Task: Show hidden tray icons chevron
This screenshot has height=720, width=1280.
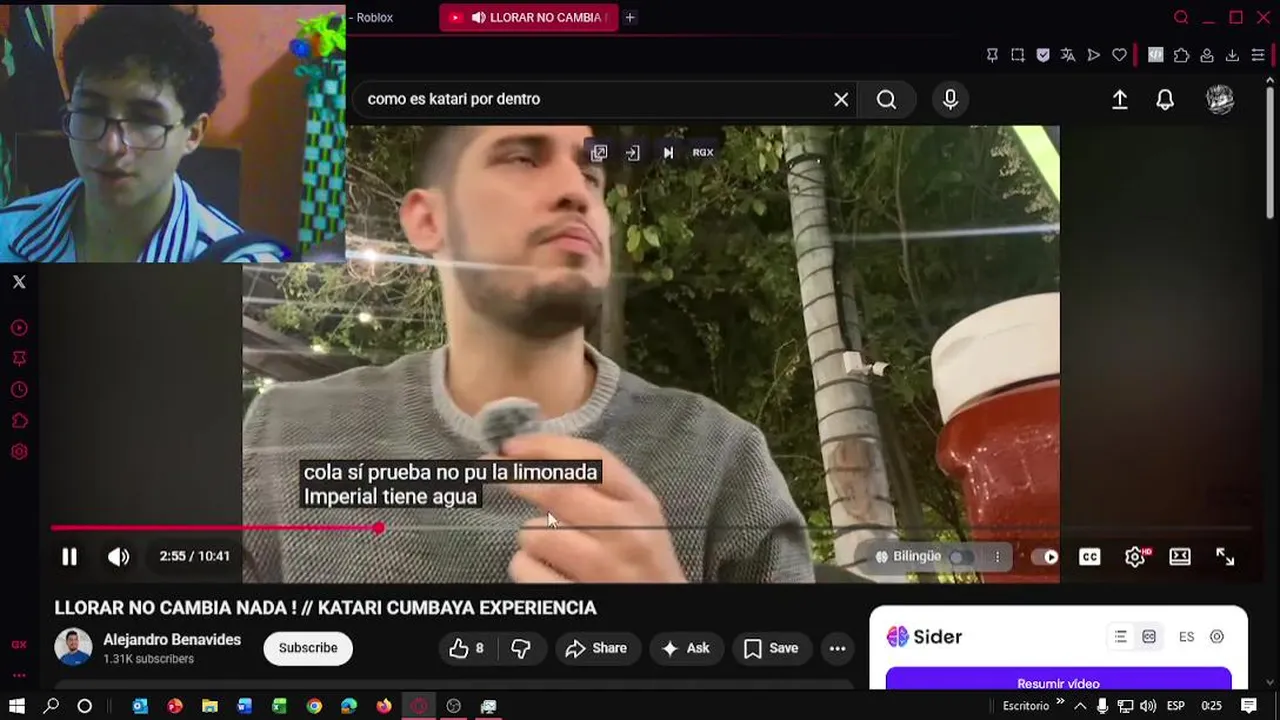Action: 1080,706
